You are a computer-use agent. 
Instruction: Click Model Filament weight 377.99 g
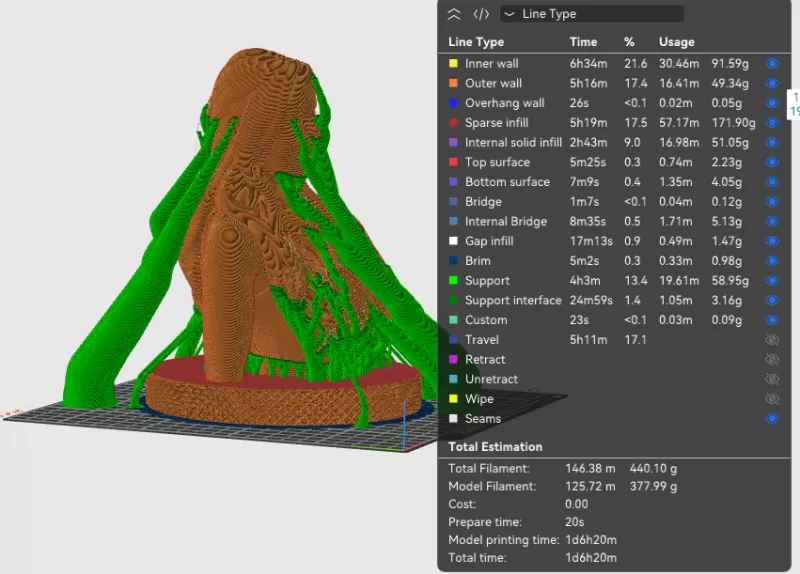(x=653, y=486)
